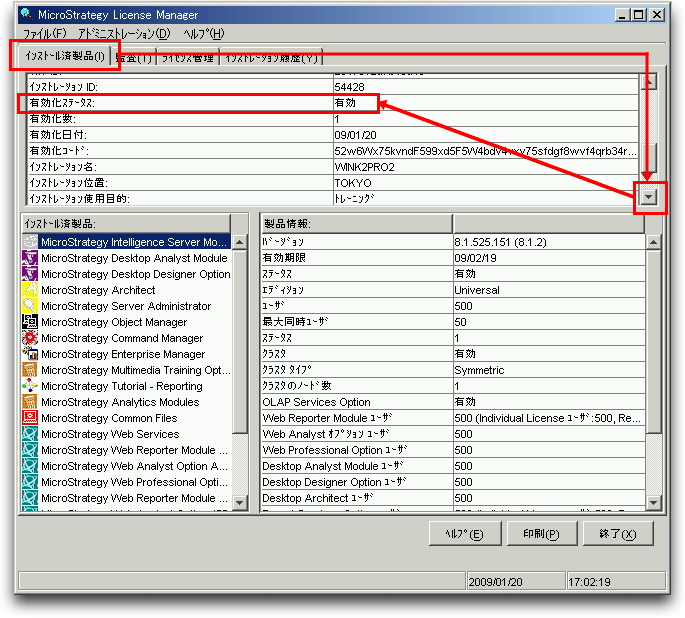This screenshot has width=685, height=618.
Task: Switch to the インストール済製品(I) tab
Action: pos(65,56)
